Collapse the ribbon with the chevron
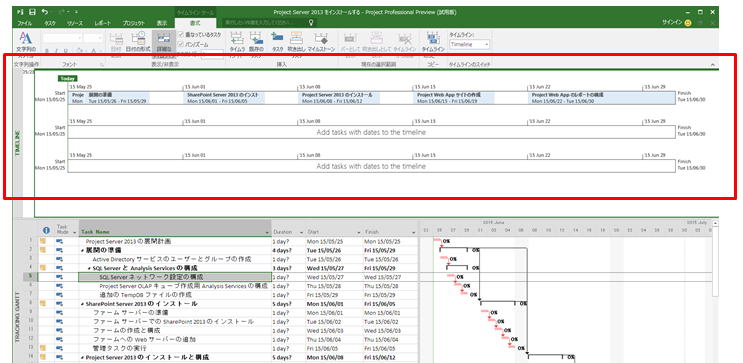Viewport: 743px width, 363px height. [x=713, y=64]
